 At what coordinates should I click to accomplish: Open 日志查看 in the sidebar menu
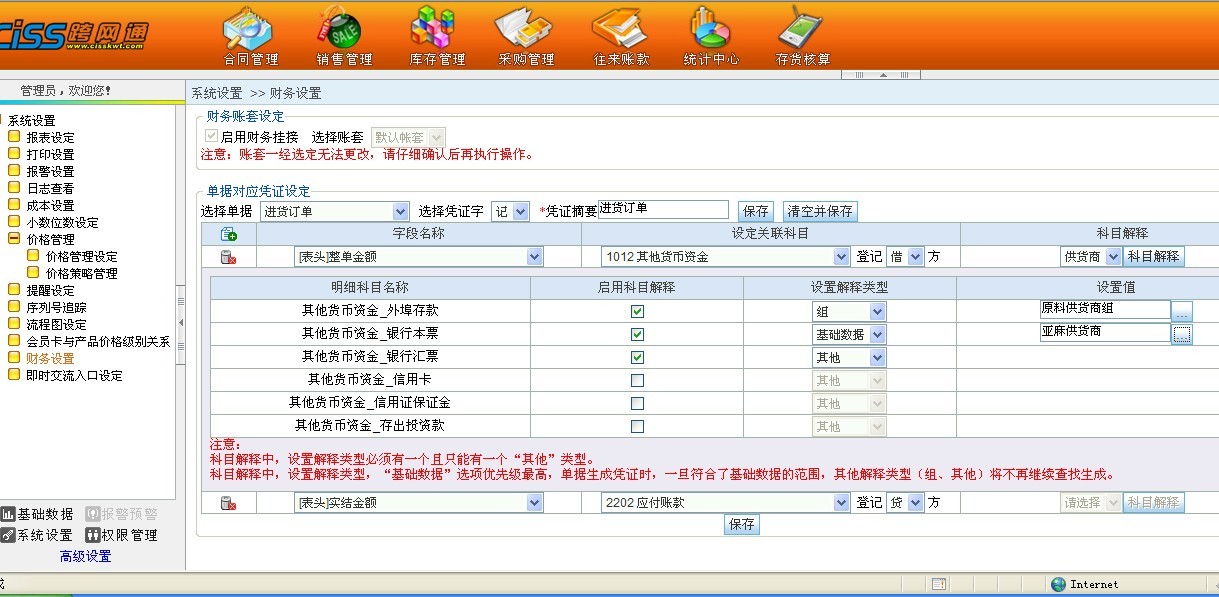[x=50, y=188]
